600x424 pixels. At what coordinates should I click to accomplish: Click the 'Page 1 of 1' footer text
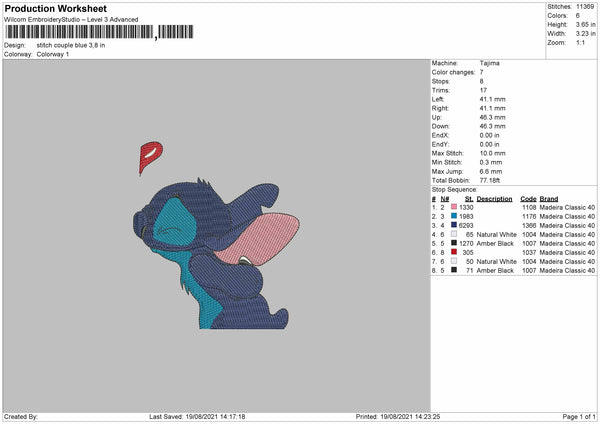(x=579, y=416)
